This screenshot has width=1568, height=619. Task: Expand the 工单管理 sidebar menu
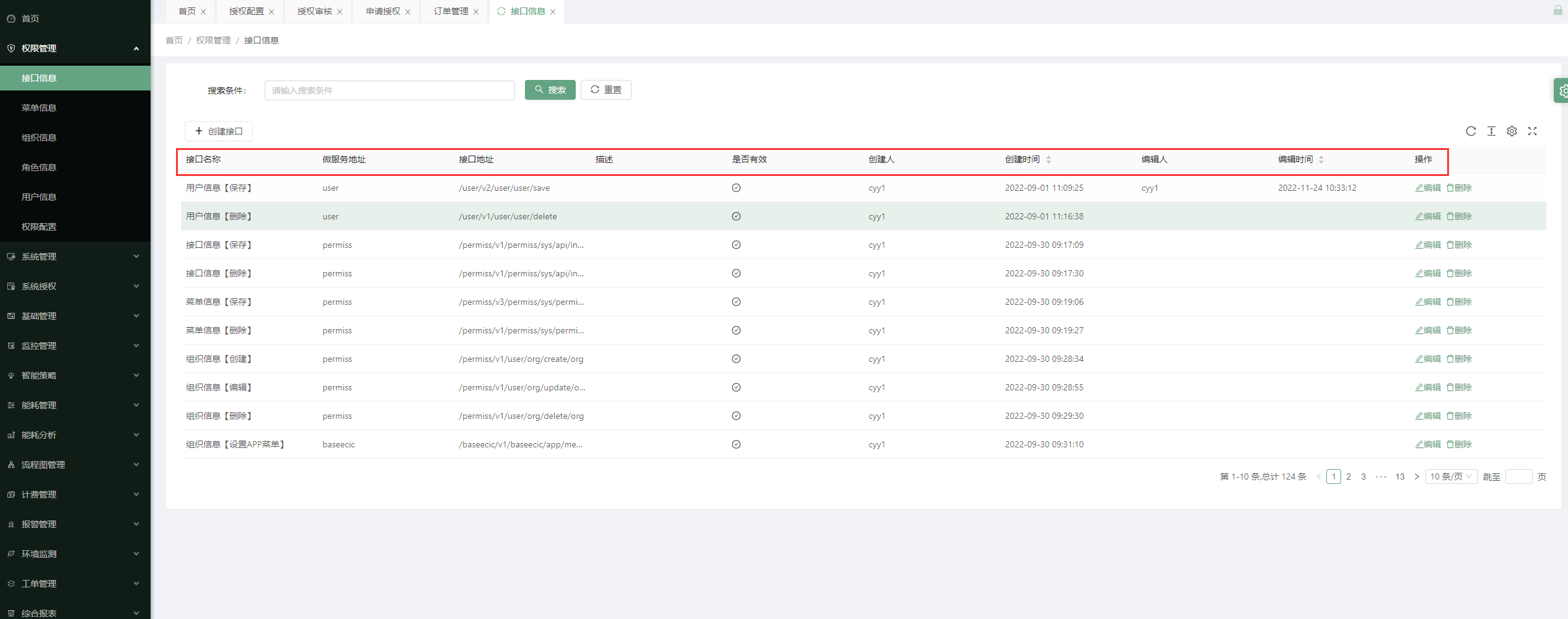(x=75, y=584)
